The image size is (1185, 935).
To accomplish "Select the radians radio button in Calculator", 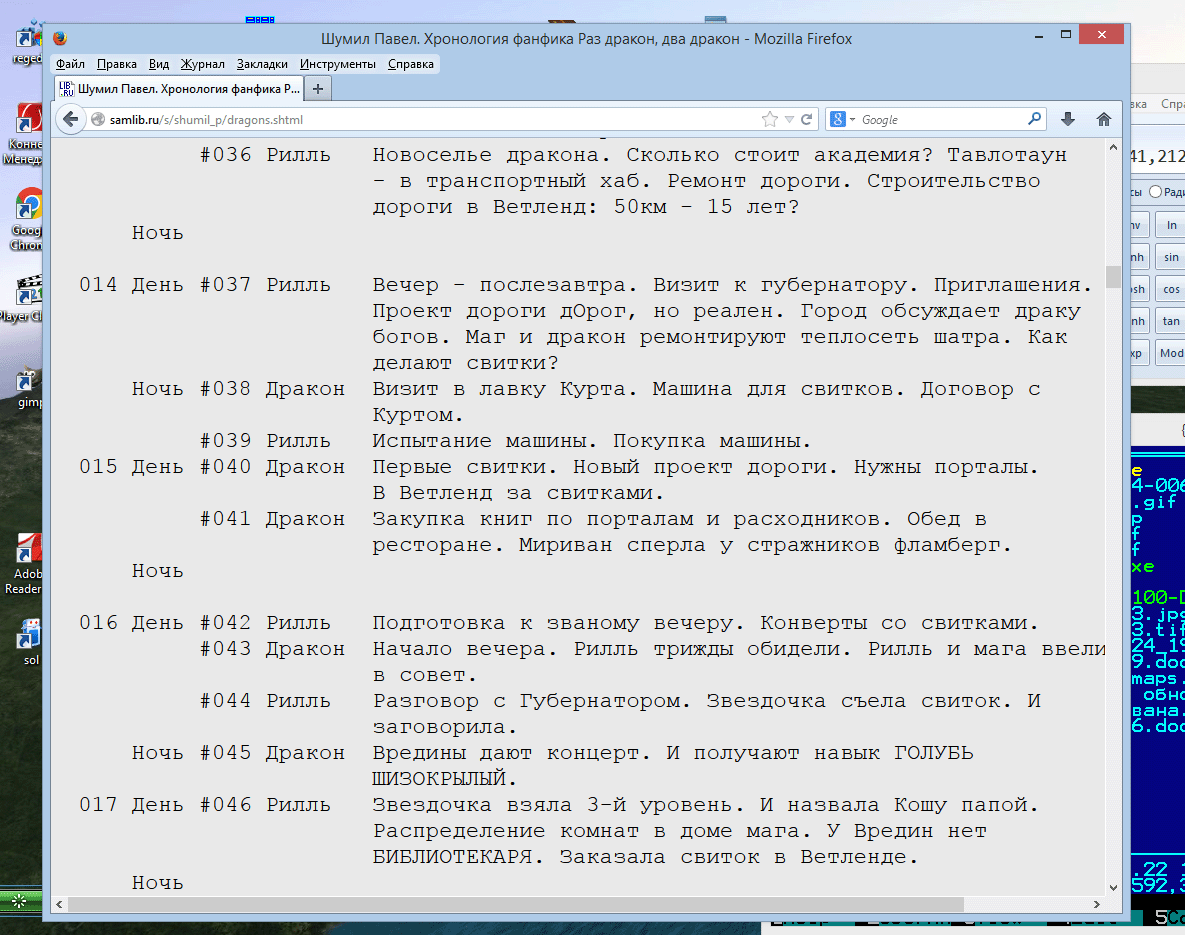I will tap(1155, 192).
